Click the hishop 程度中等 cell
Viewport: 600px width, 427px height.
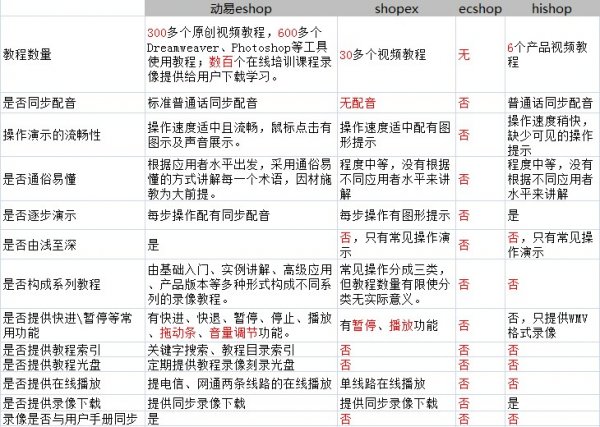(550, 179)
